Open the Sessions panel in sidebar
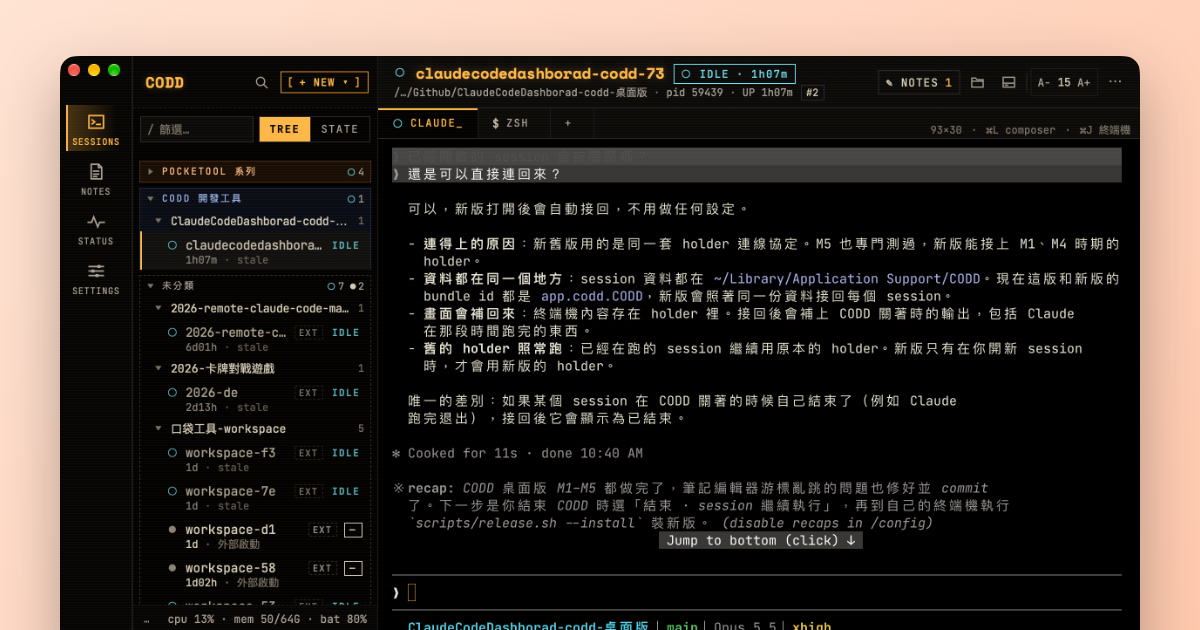Viewport: 1200px width, 630px height. coord(96,128)
